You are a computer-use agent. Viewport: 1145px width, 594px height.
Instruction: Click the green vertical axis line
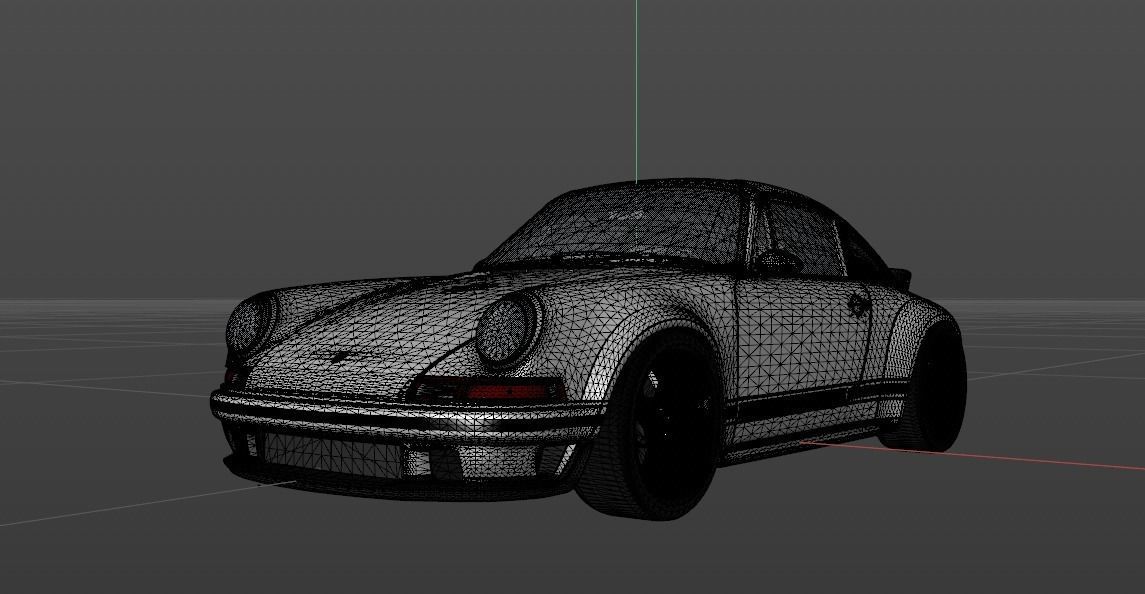click(636, 91)
